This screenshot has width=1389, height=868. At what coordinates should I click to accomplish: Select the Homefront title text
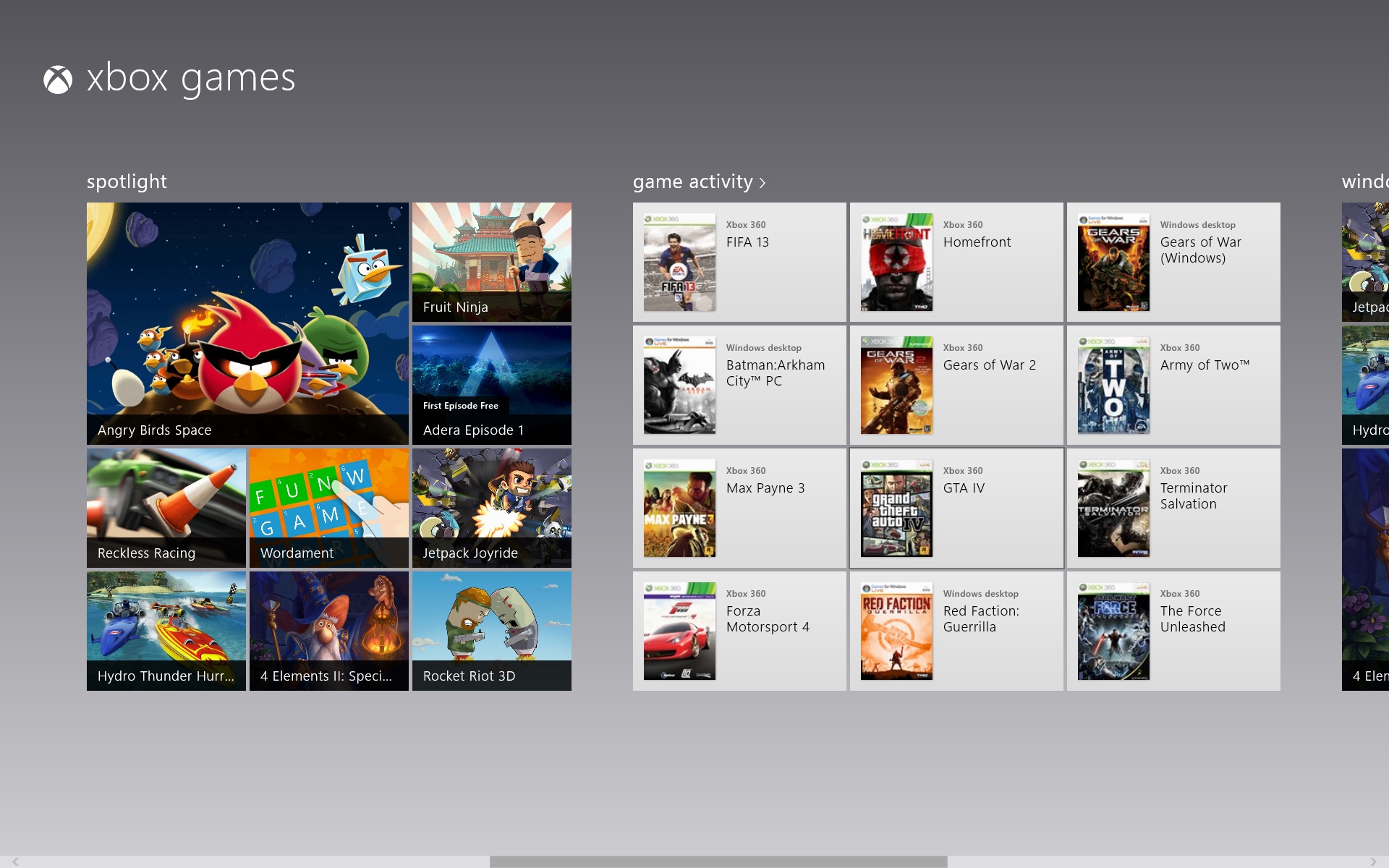[977, 242]
